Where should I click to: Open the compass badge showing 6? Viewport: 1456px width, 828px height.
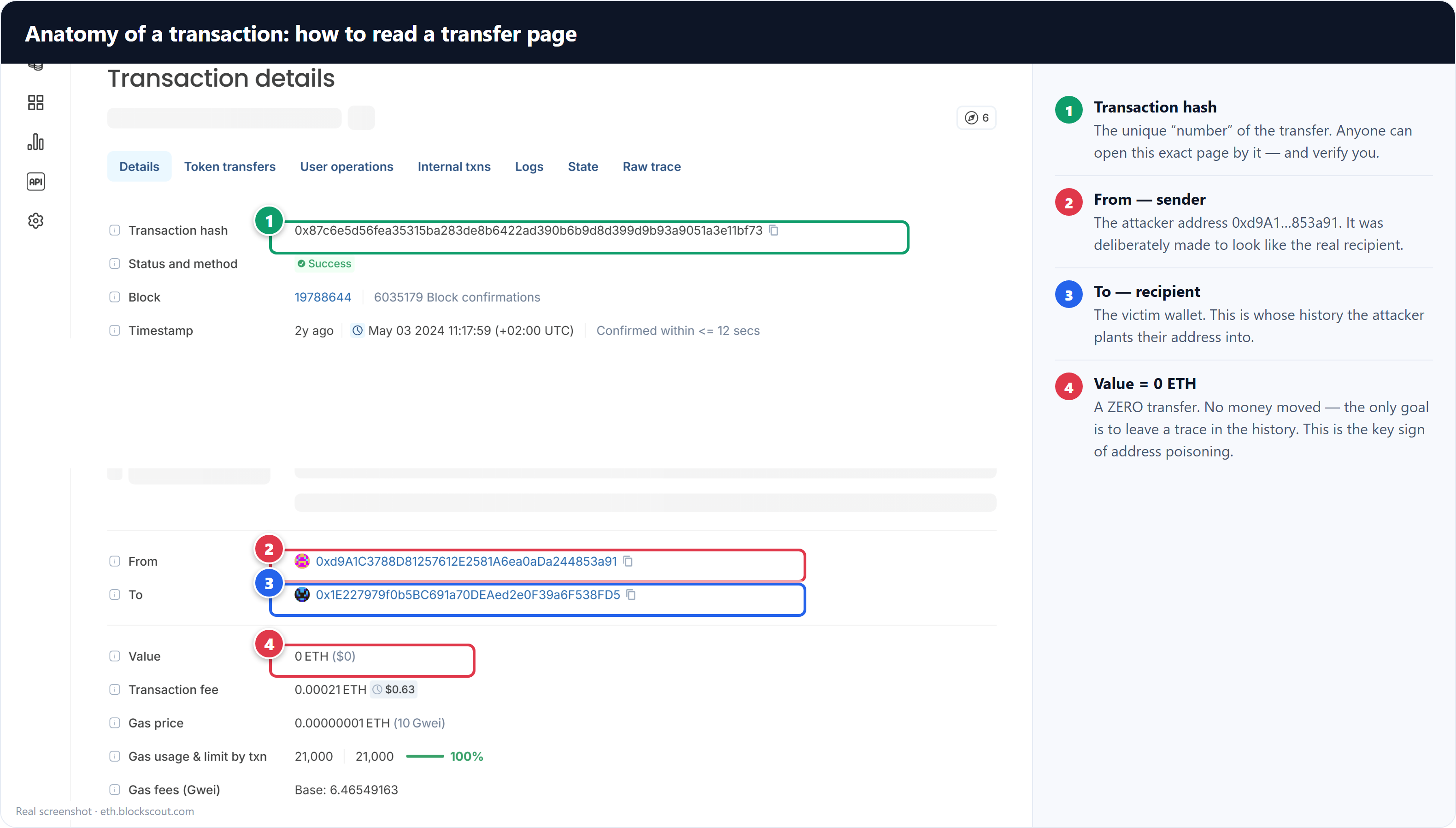[976, 118]
